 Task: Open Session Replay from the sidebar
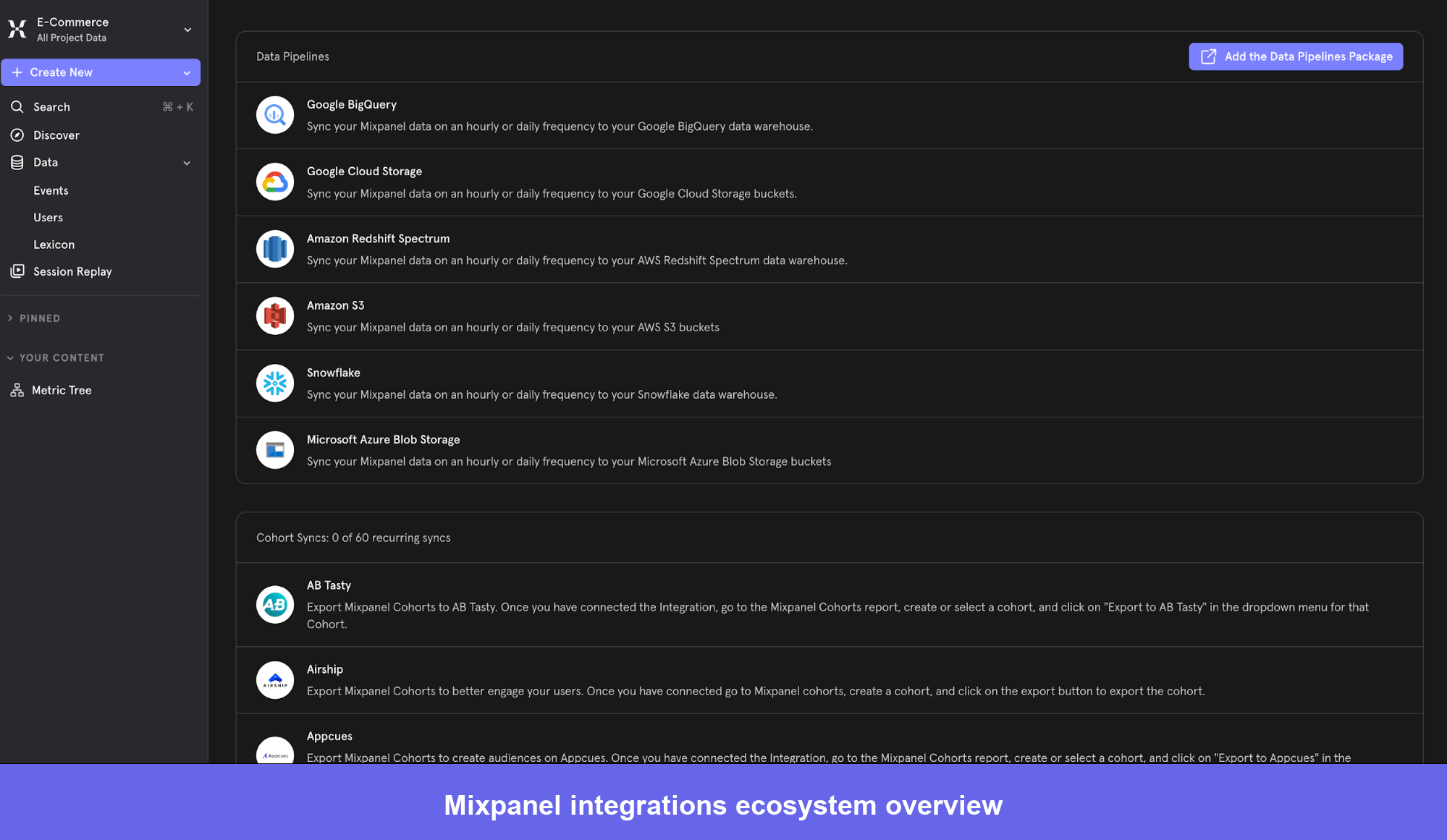point(72,271)
